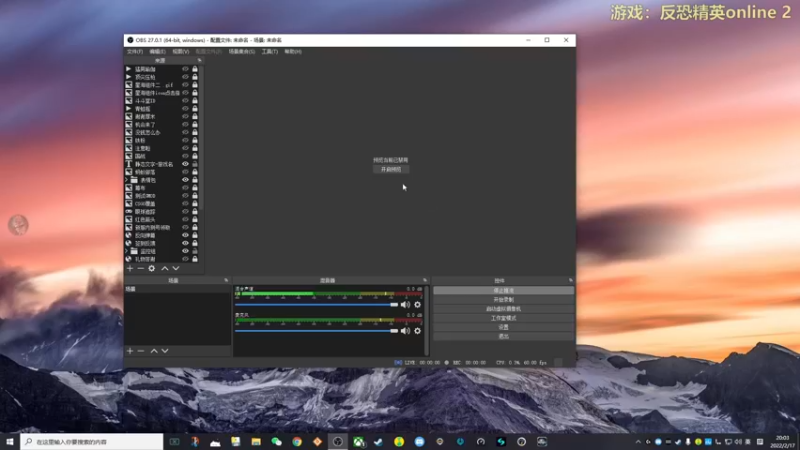
Task: Undock the 场景 scenes panel via its header icon
Action: [226, 280]
